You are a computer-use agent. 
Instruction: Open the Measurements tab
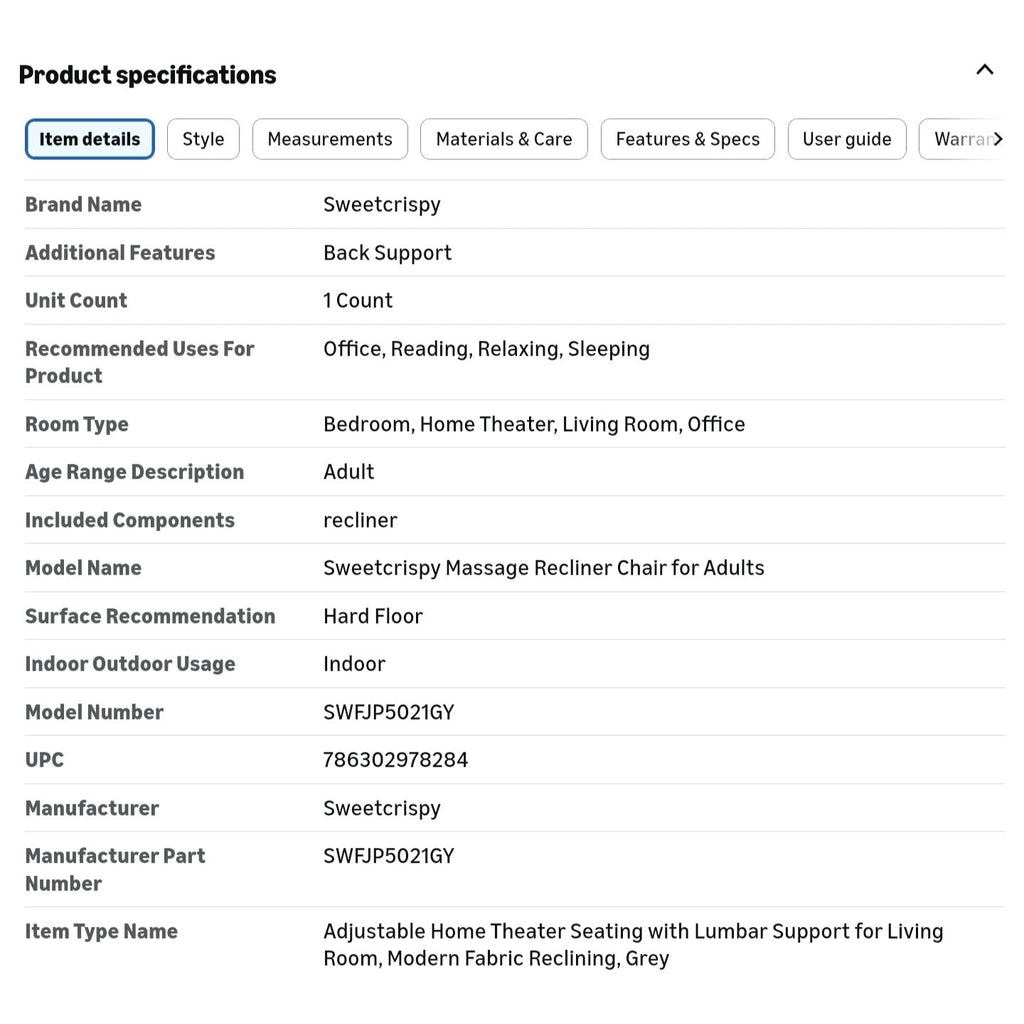(330, 139)
